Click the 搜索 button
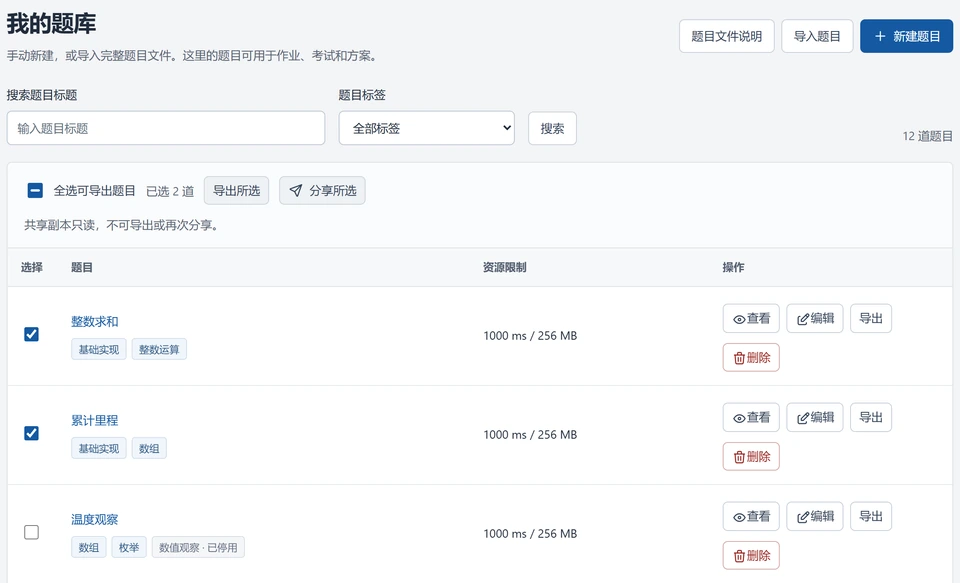960x583 pixels. (552, 128)
